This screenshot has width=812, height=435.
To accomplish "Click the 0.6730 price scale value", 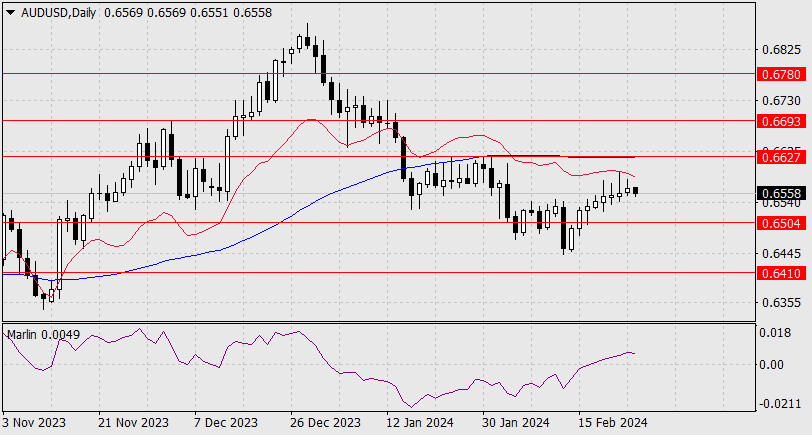I will tap(781, 100).
